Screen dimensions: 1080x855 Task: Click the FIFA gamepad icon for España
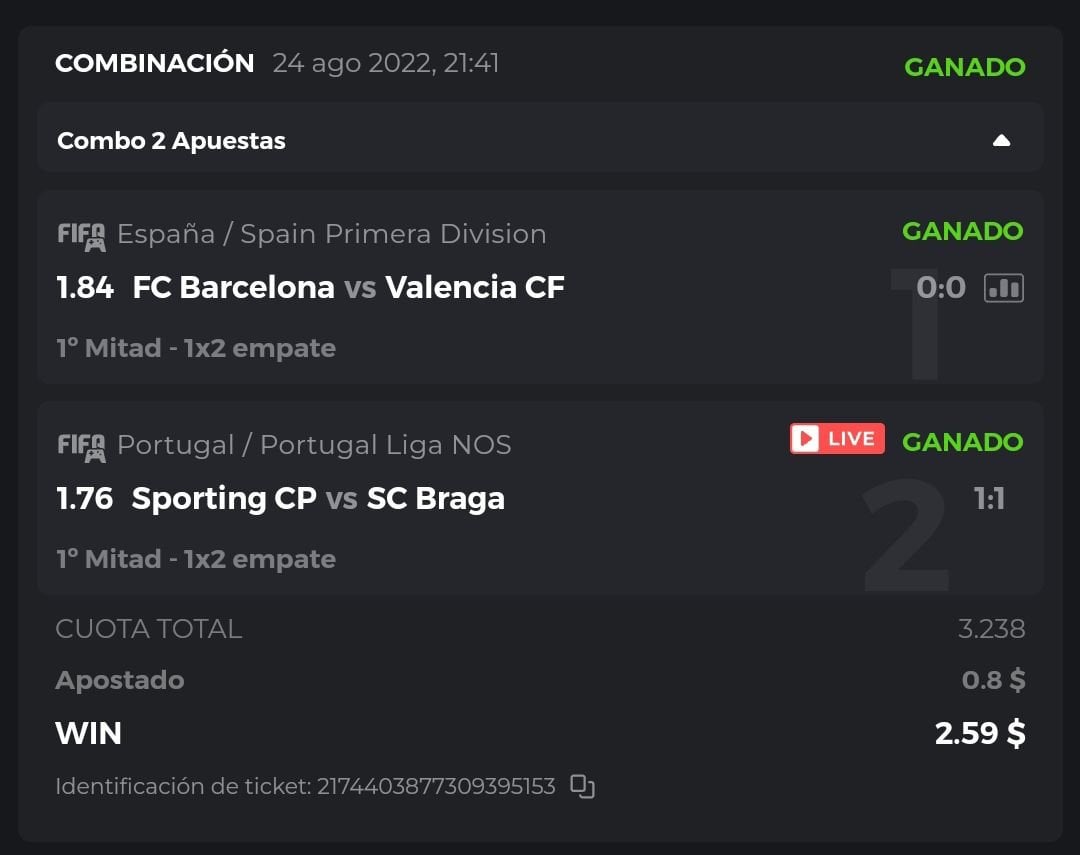click(81, 236)
